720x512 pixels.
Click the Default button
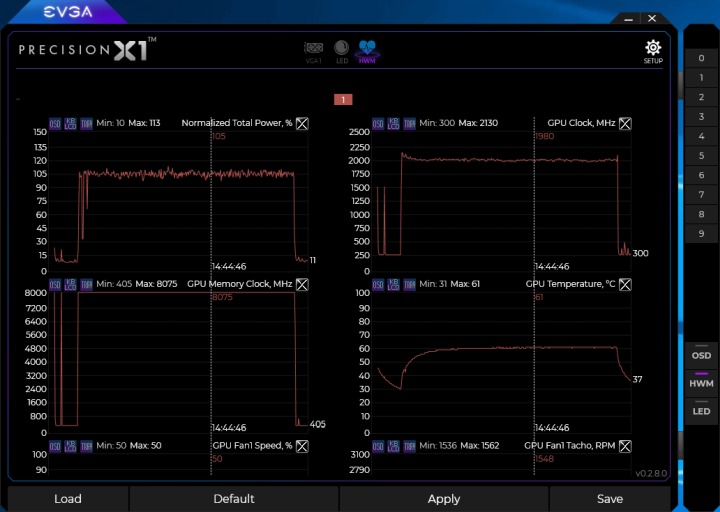(234, 499)
